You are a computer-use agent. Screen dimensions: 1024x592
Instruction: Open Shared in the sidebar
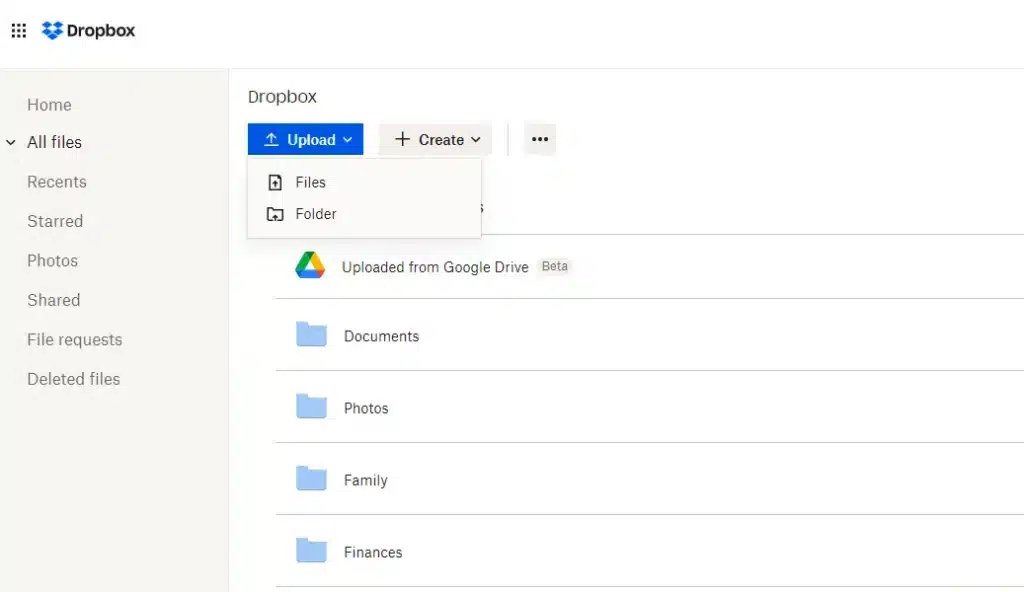pos(54,301)
